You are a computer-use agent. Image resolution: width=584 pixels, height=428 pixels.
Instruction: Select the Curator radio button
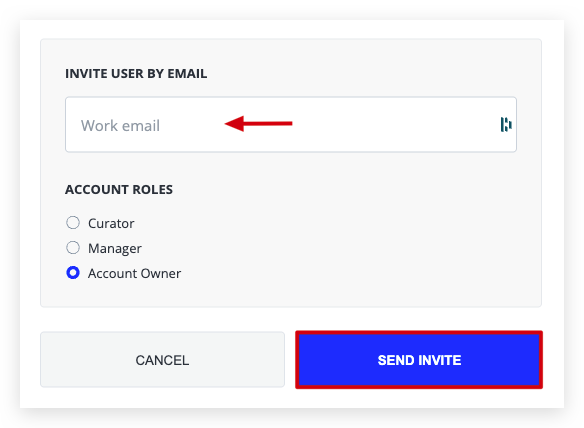coord(73,223)
